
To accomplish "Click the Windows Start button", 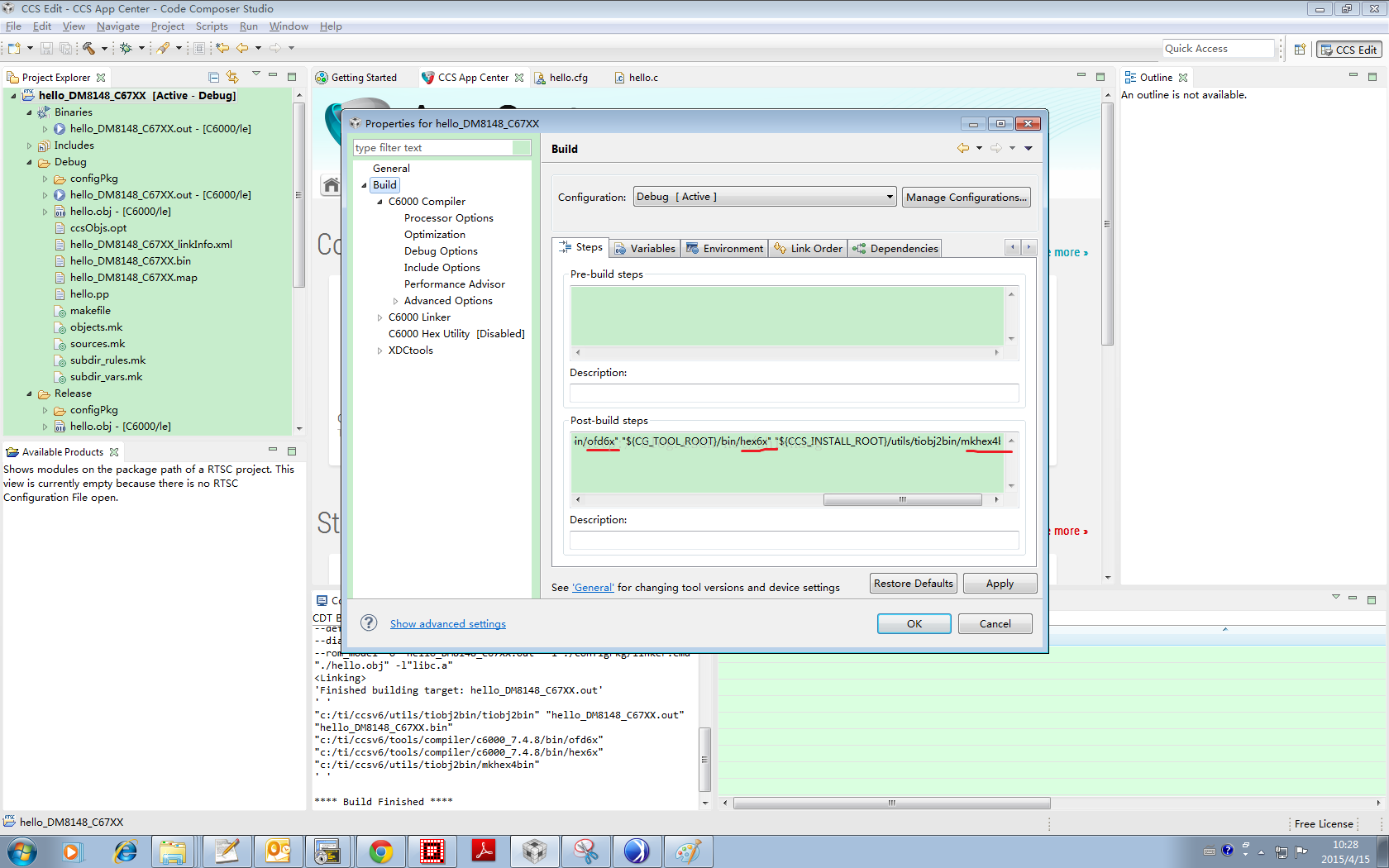I will (x=21, y=851).
